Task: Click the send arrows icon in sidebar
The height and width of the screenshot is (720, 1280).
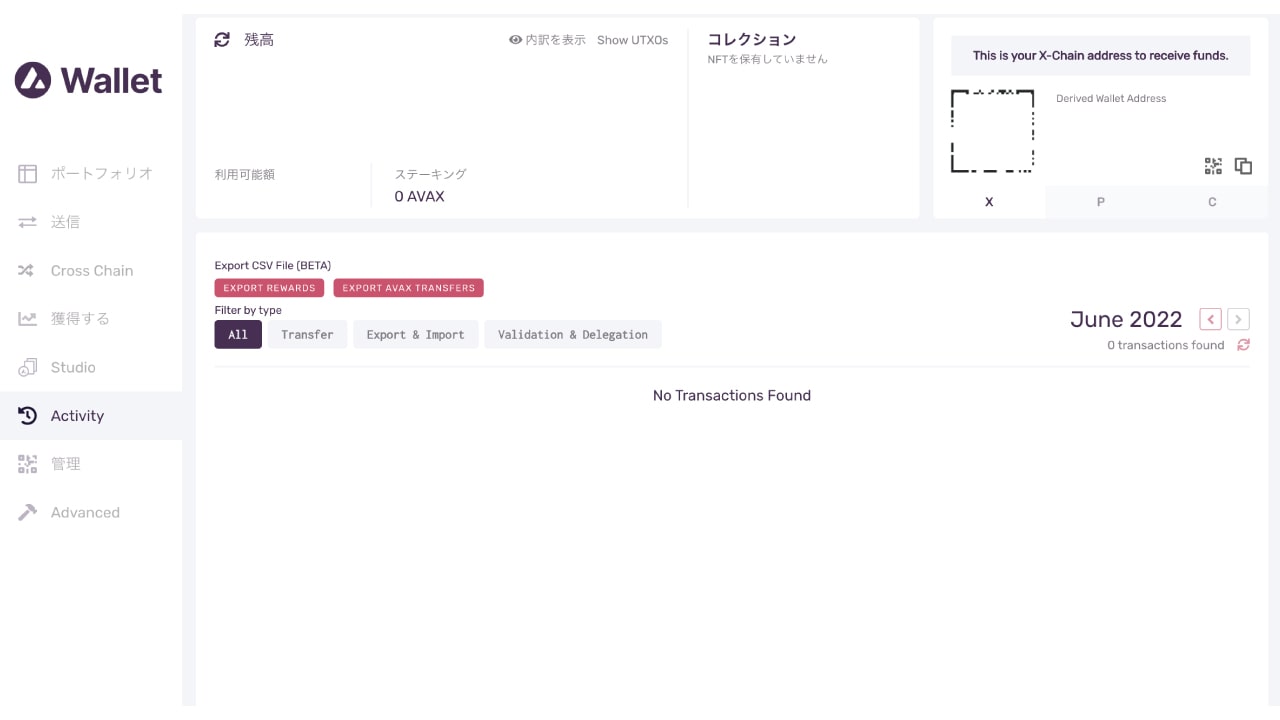Action: click(28, 222)
